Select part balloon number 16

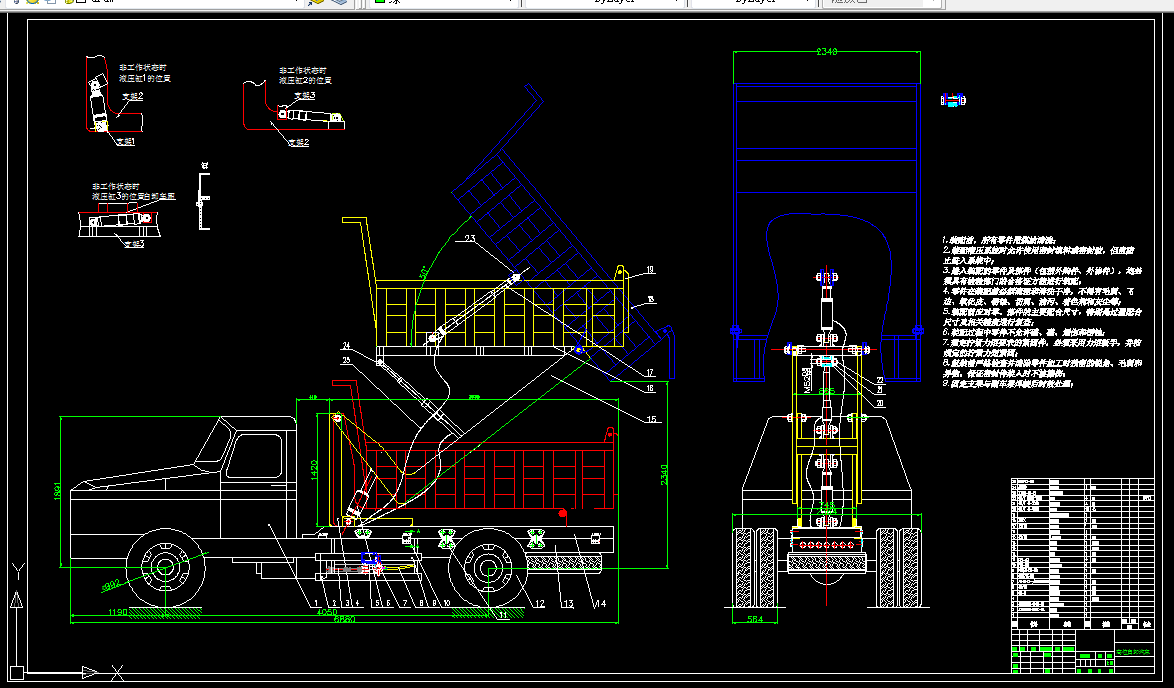coord(650,388)
